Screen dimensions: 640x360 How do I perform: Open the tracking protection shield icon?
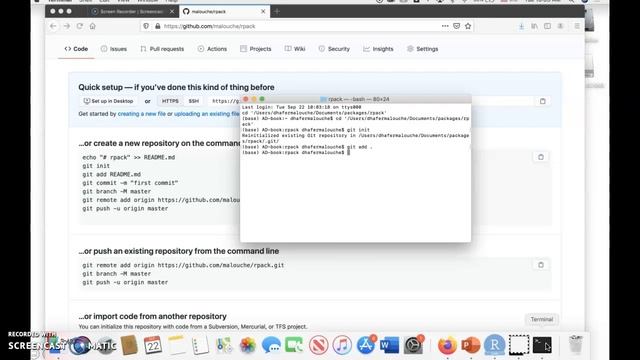pos(146,26)
